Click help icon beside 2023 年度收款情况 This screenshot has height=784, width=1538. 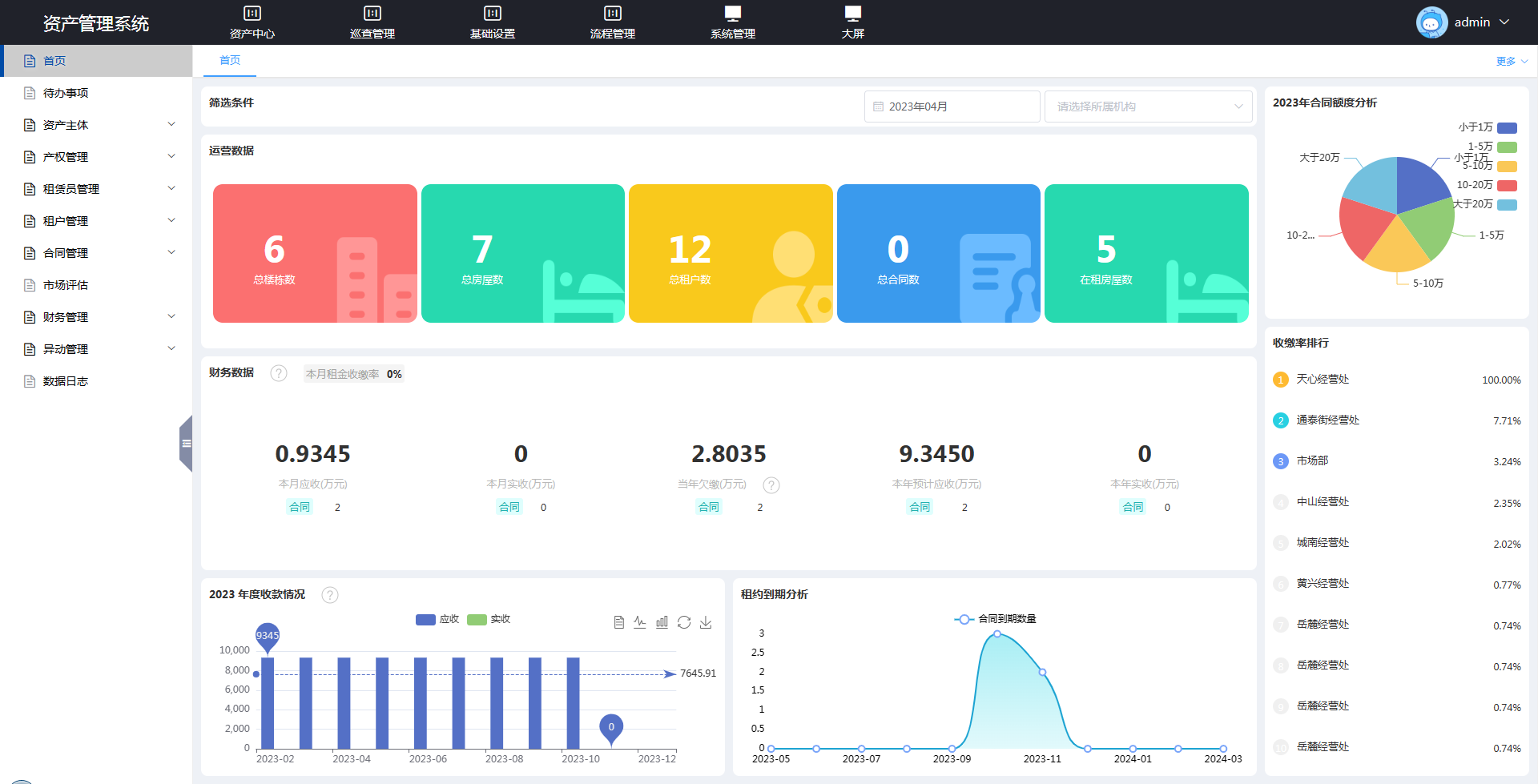click(330, 595)
